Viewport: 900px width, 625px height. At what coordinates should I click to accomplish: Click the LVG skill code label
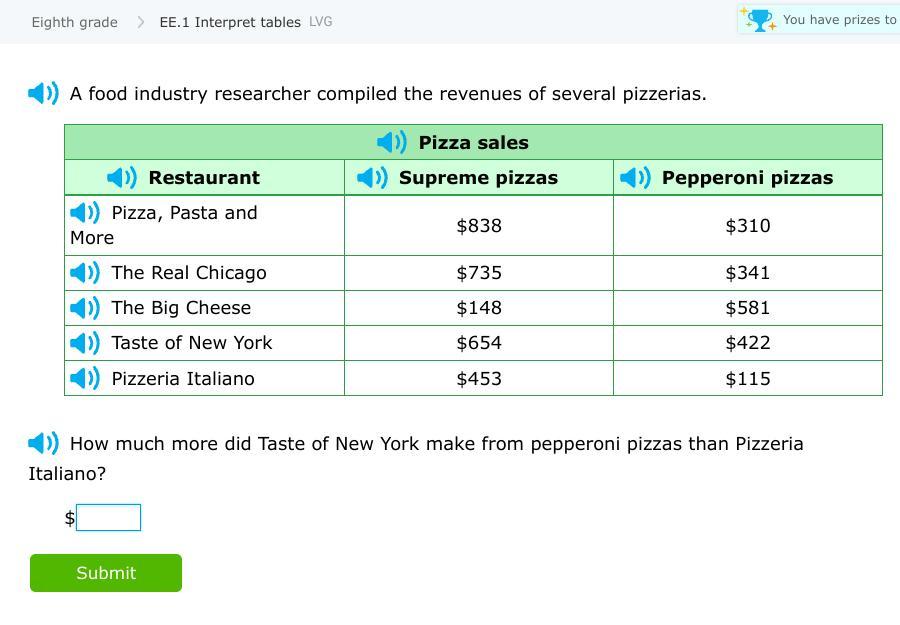coord(321,22)
